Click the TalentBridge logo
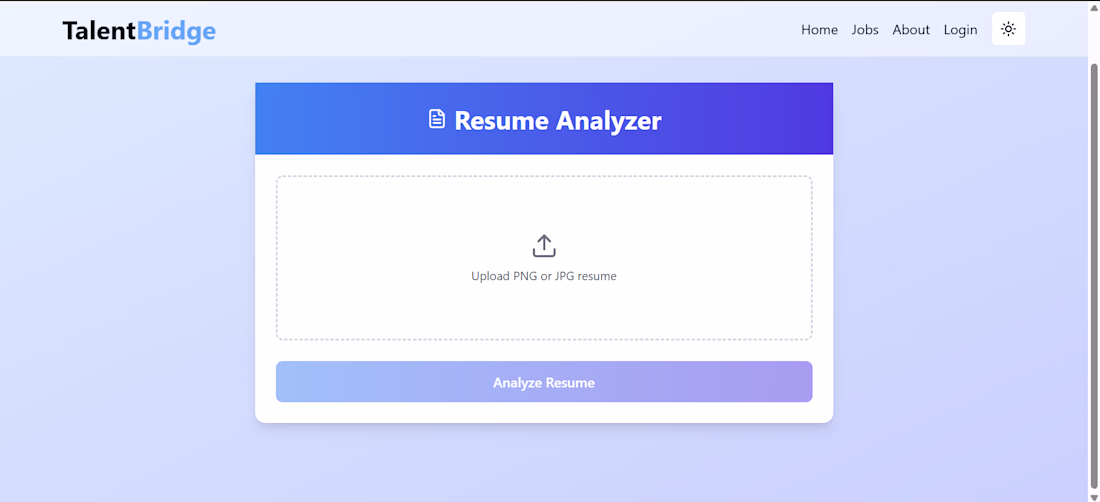This screenshot has width=1100, height=502. pyautogui.click(x=139, y=31)
